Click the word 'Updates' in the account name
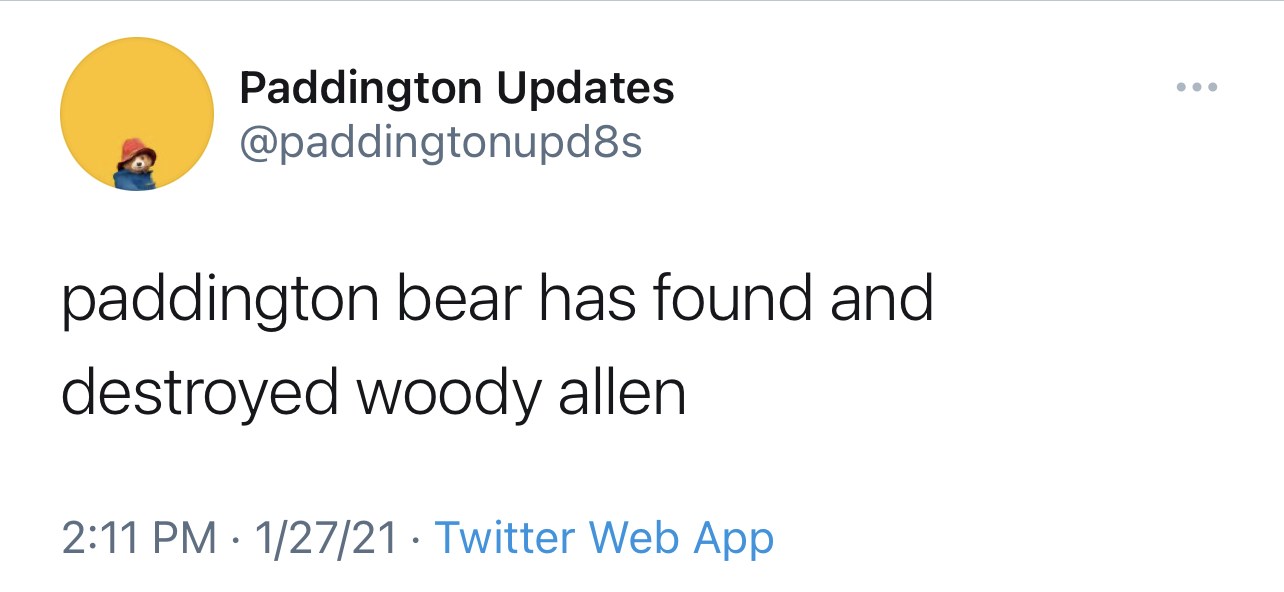The image size is (1284, 592). [x=586, y=90]
